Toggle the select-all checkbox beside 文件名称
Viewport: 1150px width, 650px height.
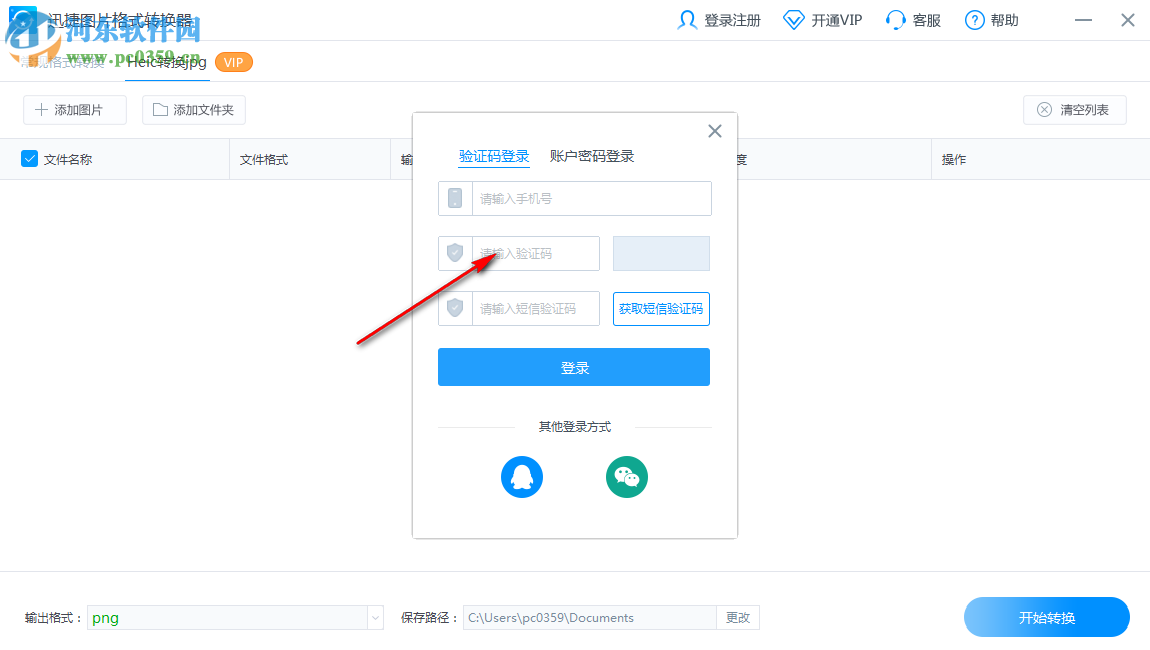coord(28,158)
